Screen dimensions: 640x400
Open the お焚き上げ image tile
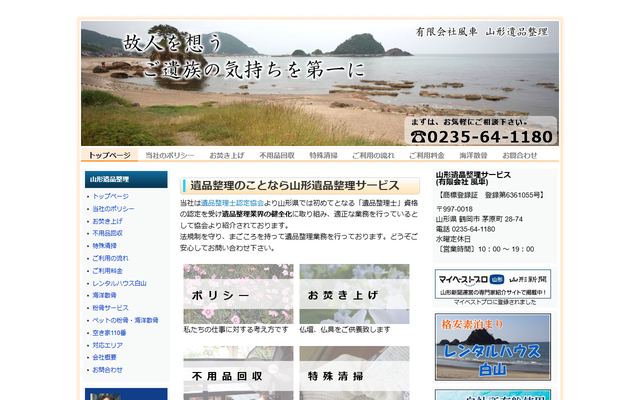click(x=354, y=294)
